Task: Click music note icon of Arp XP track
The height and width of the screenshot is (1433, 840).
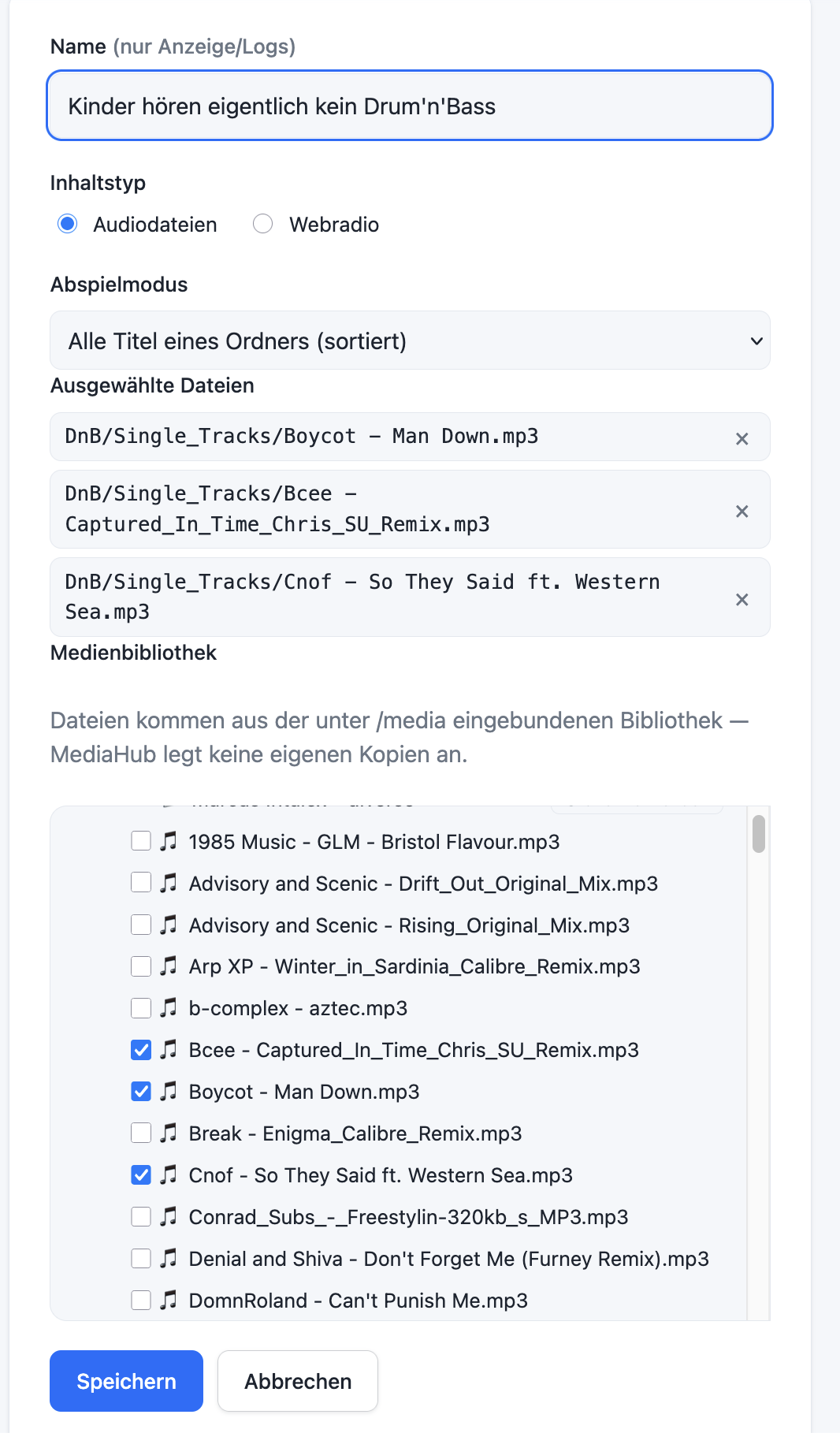Action: 169,966
